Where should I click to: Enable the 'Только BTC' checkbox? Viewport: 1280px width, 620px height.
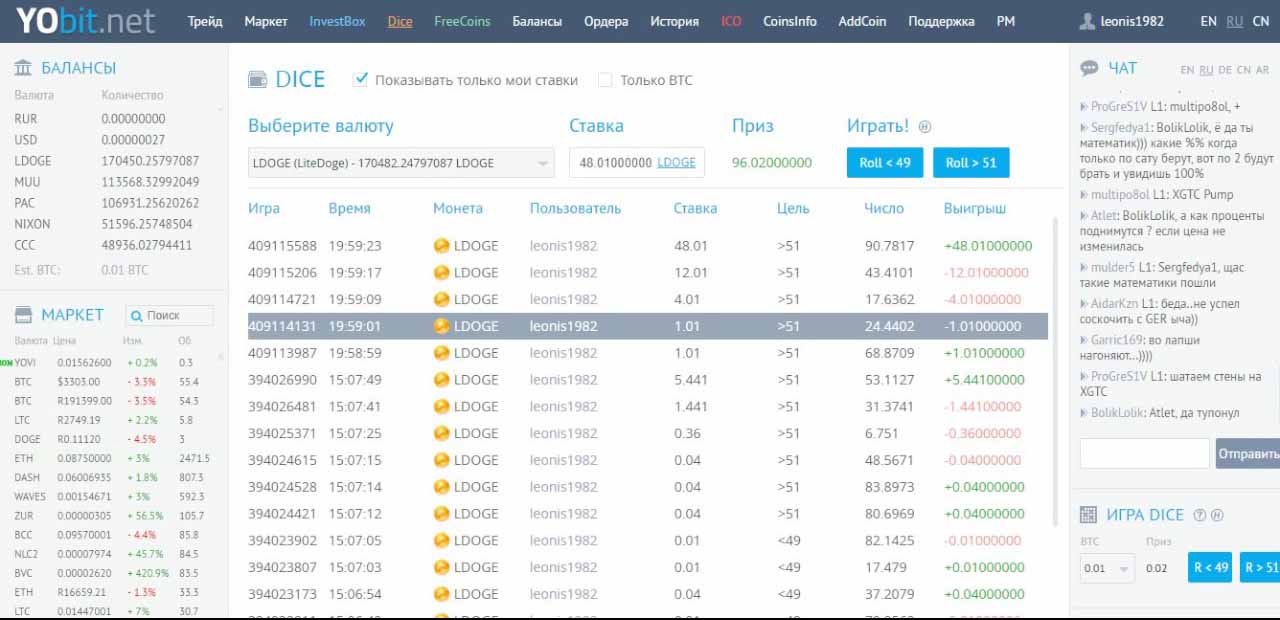[x=604, y=80]
